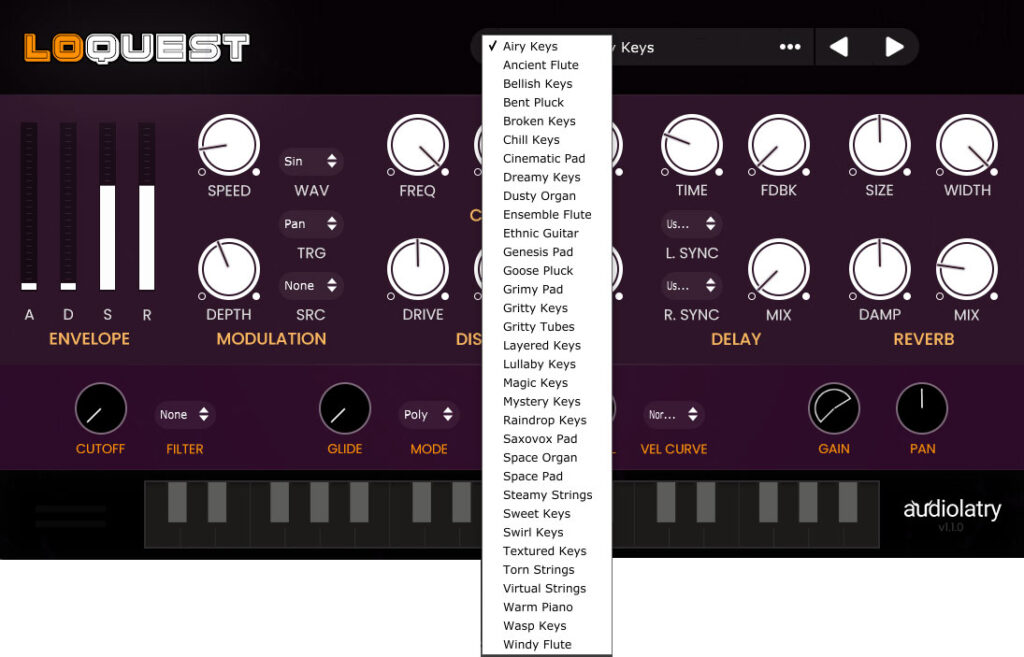Click the GLIDE knob
The height and width of the screenshot is (657, 1024).
pyautogui.click(x=345, y=409)
